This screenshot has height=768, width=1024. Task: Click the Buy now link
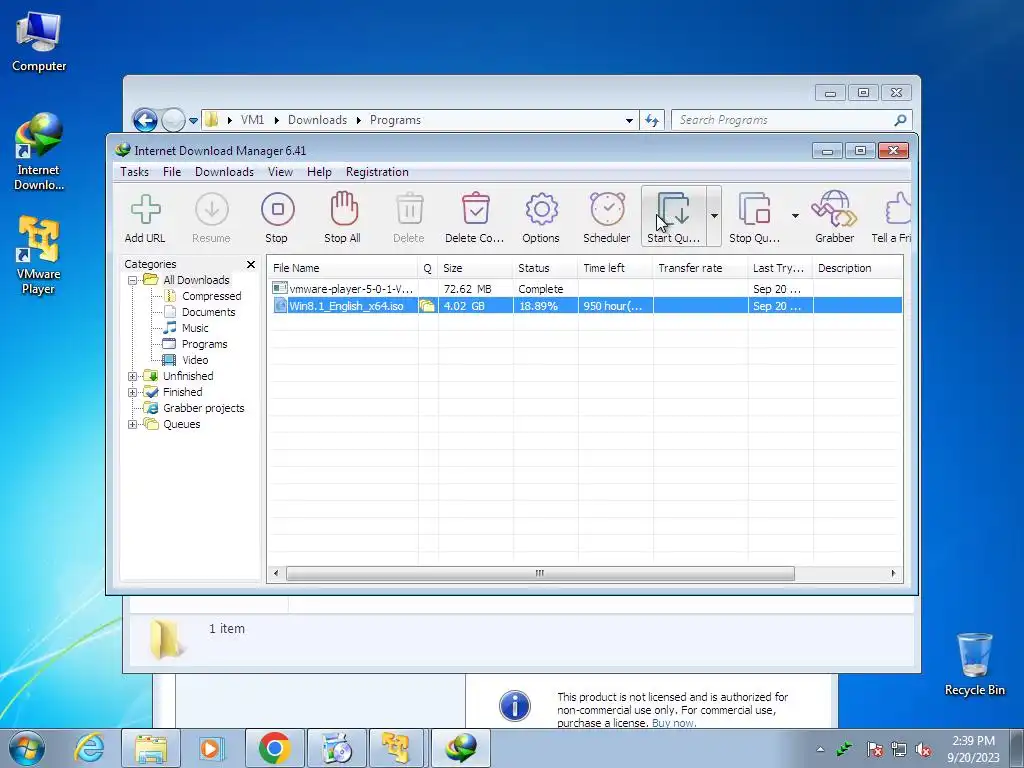pyautogui.click(x=674, y=723)
